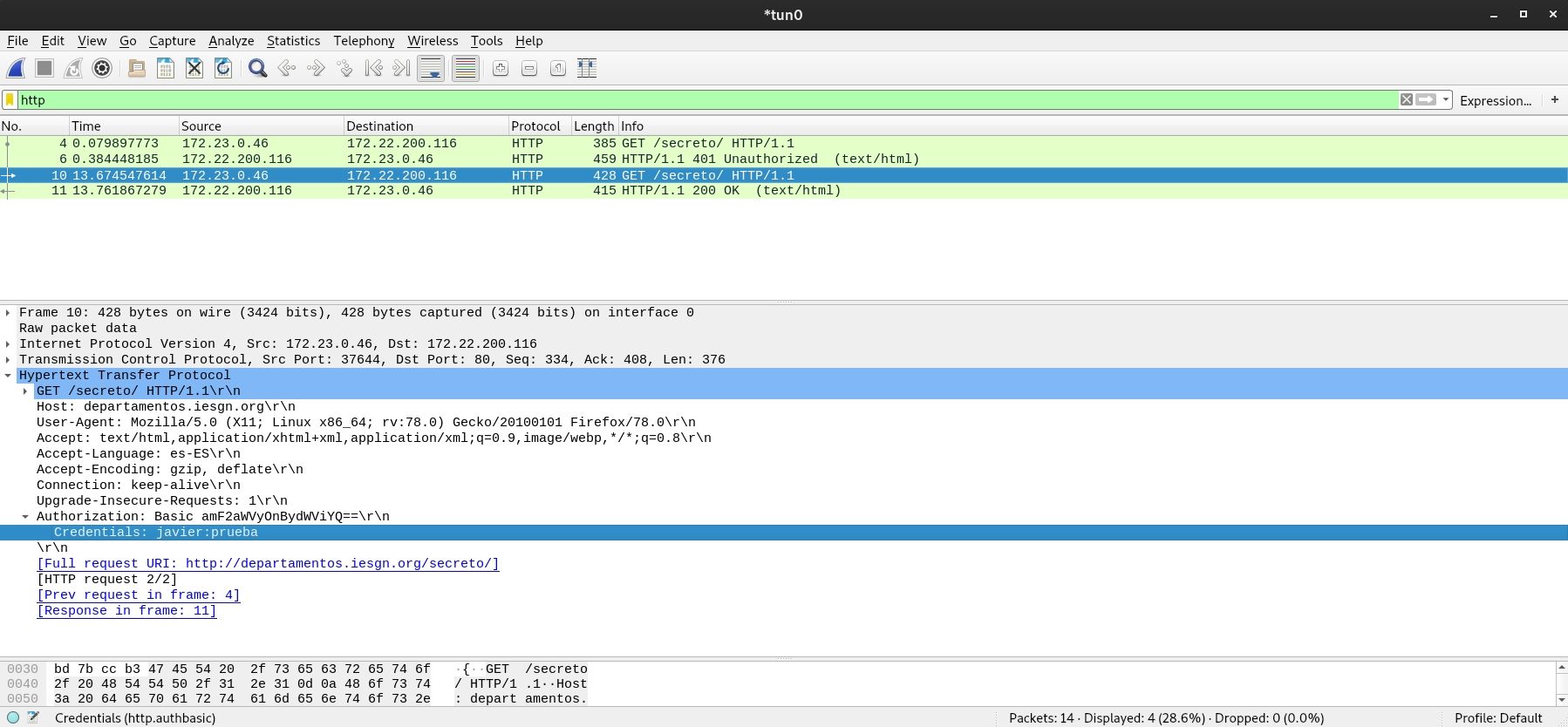Viewport: 1568px width, 727px height.
Task: Go forward in packet history
Action: pos(316,68)
